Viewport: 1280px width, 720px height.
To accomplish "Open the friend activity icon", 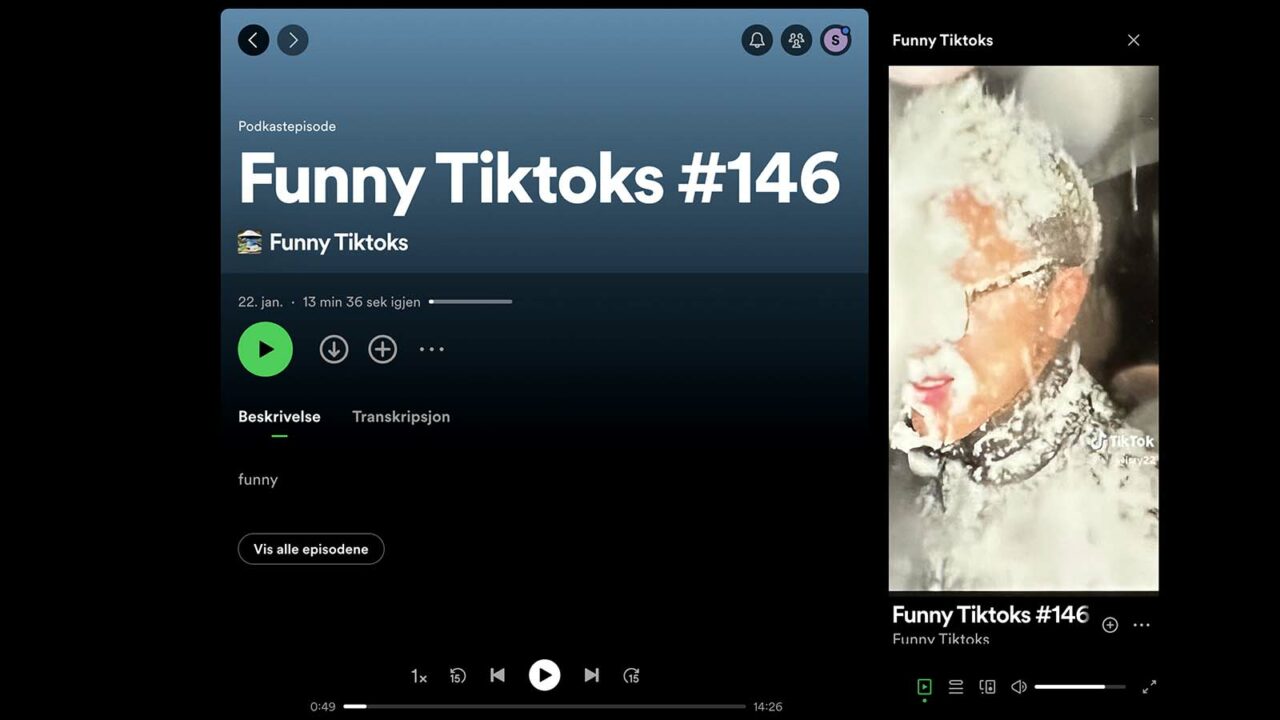I will point(796,40).
